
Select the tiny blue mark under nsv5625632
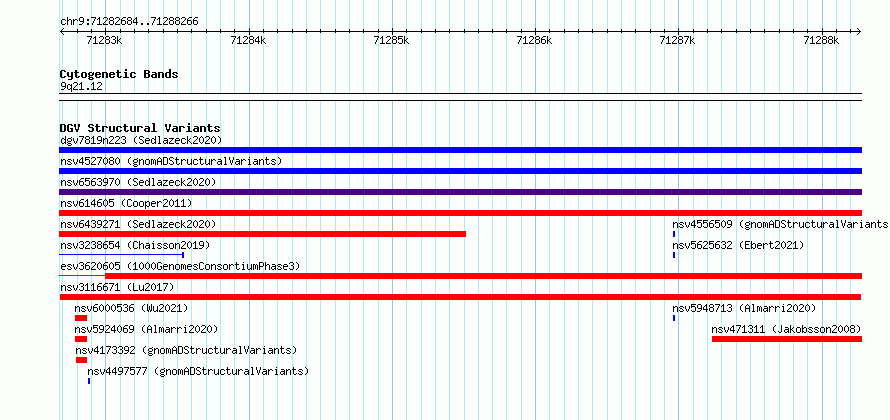pyautogui.click(x=674, y=255)
